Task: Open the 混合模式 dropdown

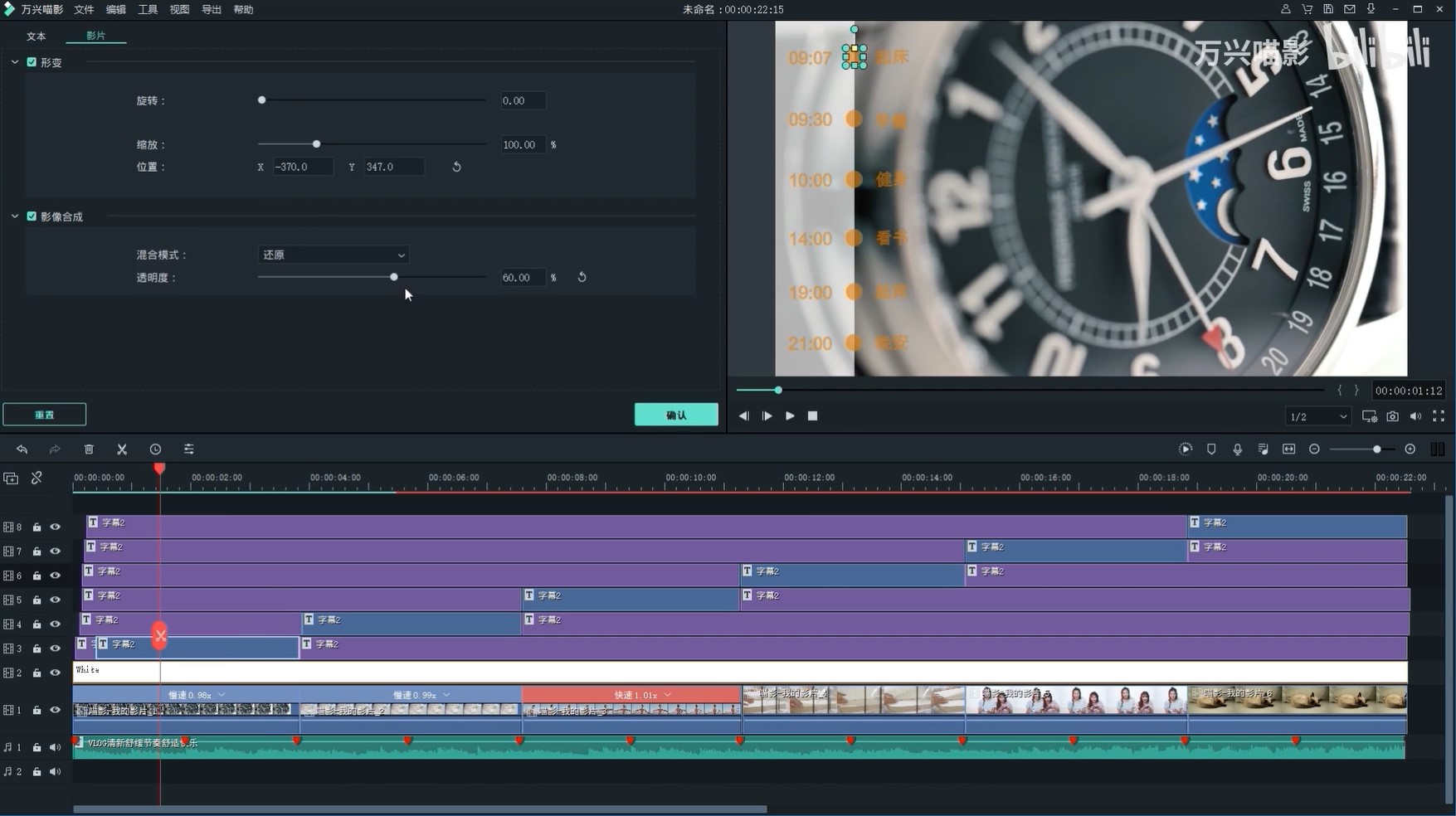Action: click(x=333, y=255)
